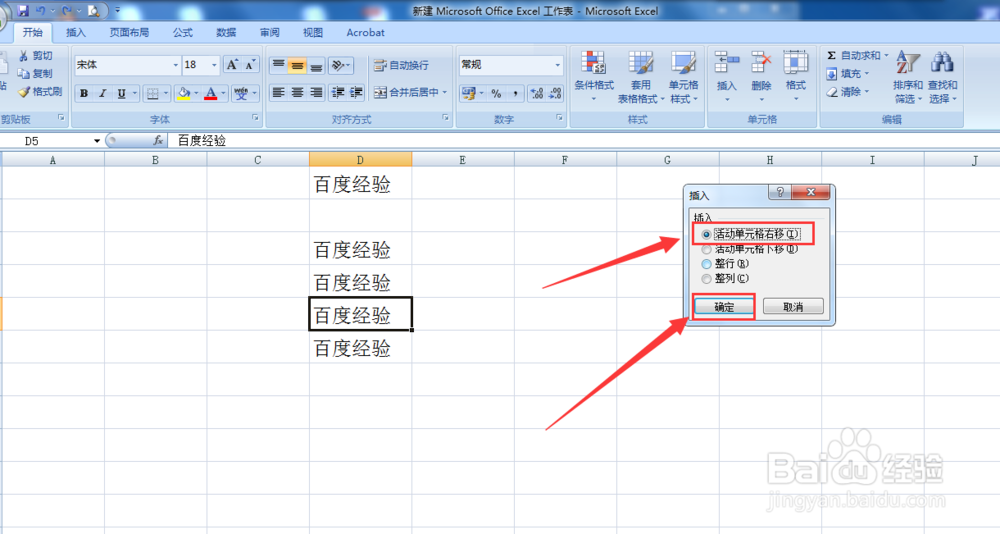This screenshot has height=534, width=1000.
Task: Select 活动单元格右移 radio option
Action: click(706, 234)
